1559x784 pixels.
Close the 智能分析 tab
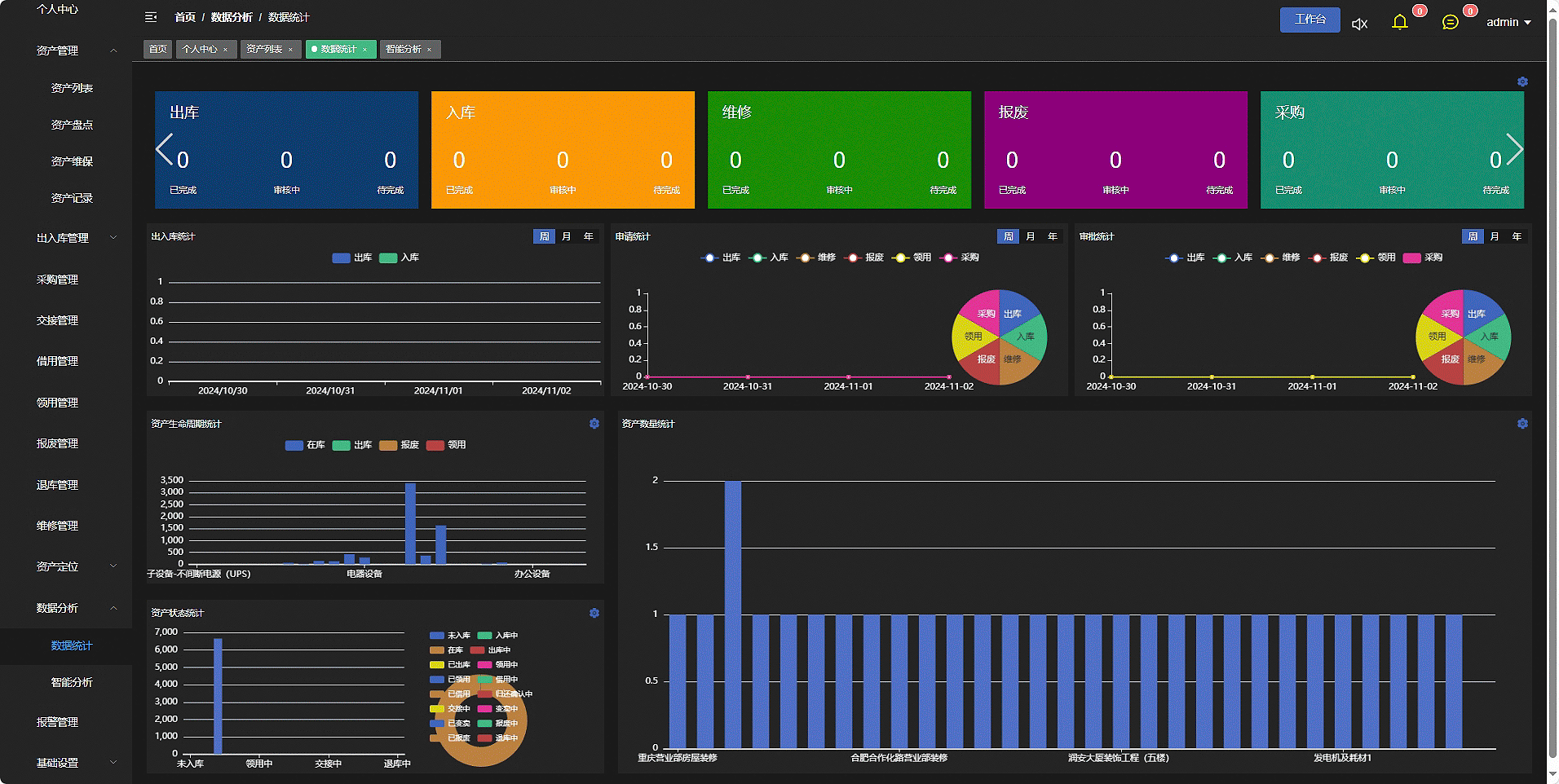tap(429, 50)
